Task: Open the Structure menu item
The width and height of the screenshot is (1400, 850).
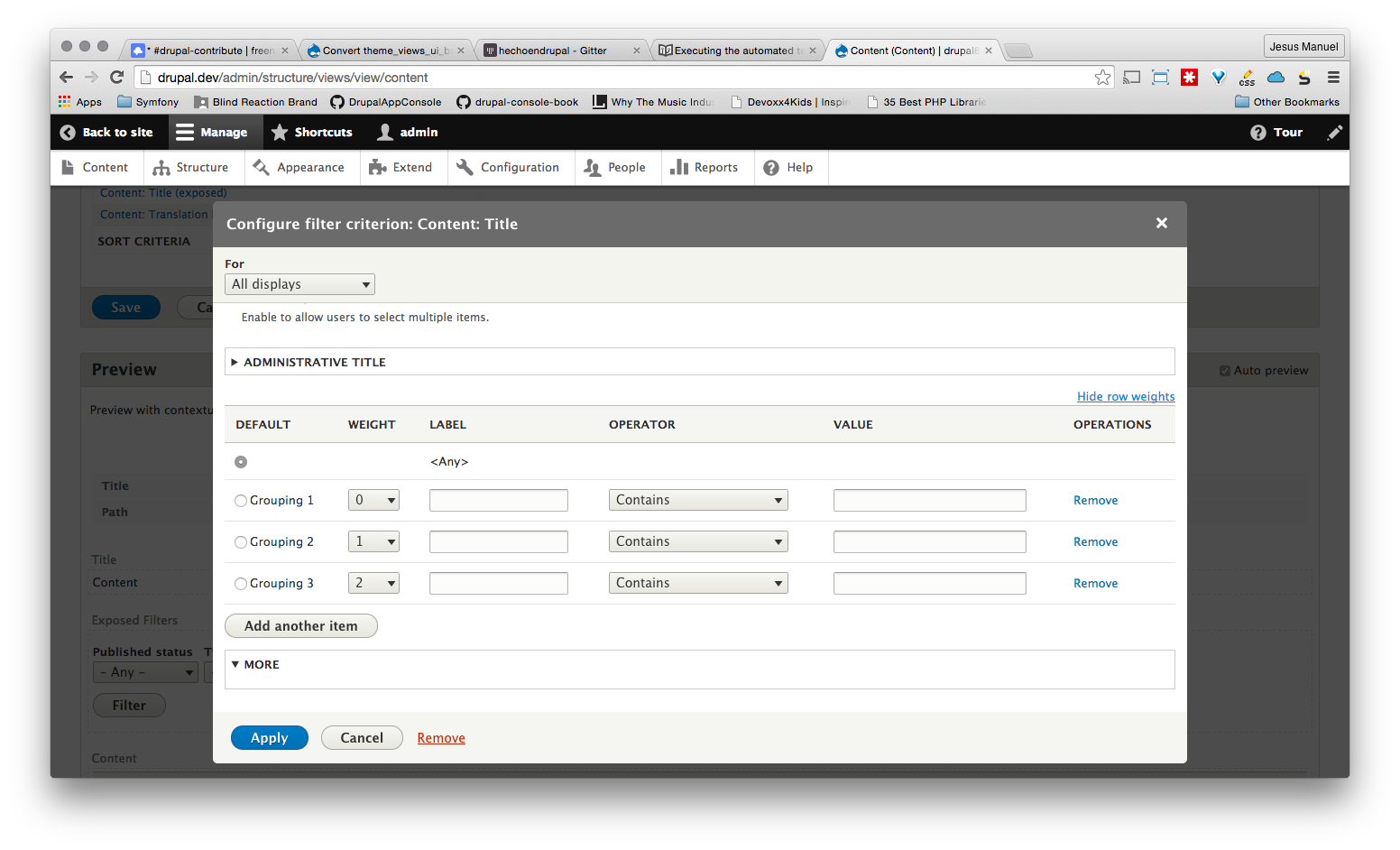Action: 191,168
